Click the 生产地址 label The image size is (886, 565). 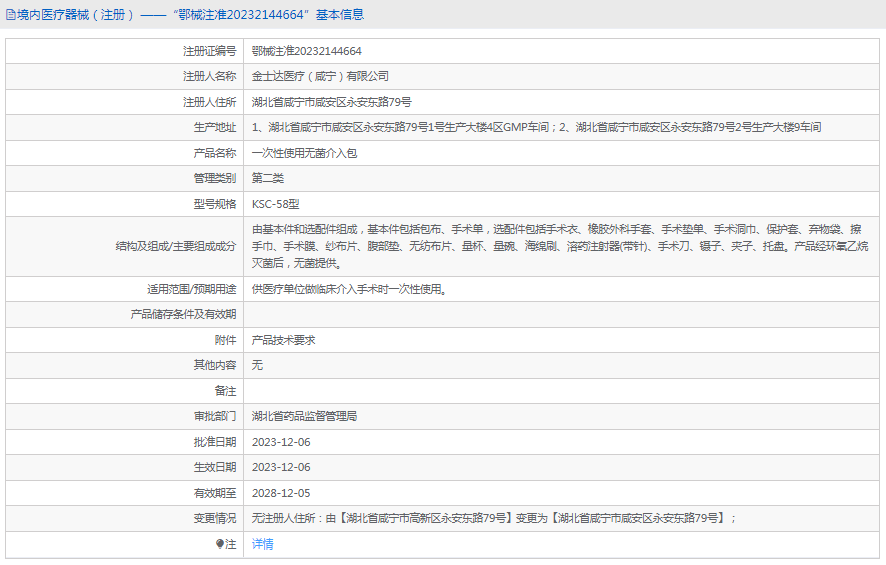[215, 127]
